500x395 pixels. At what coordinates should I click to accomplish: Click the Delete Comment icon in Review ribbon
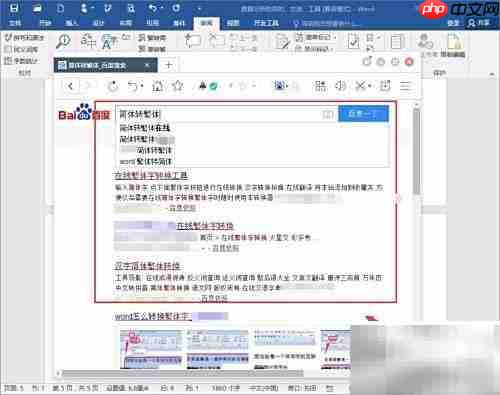coord(217,41)
